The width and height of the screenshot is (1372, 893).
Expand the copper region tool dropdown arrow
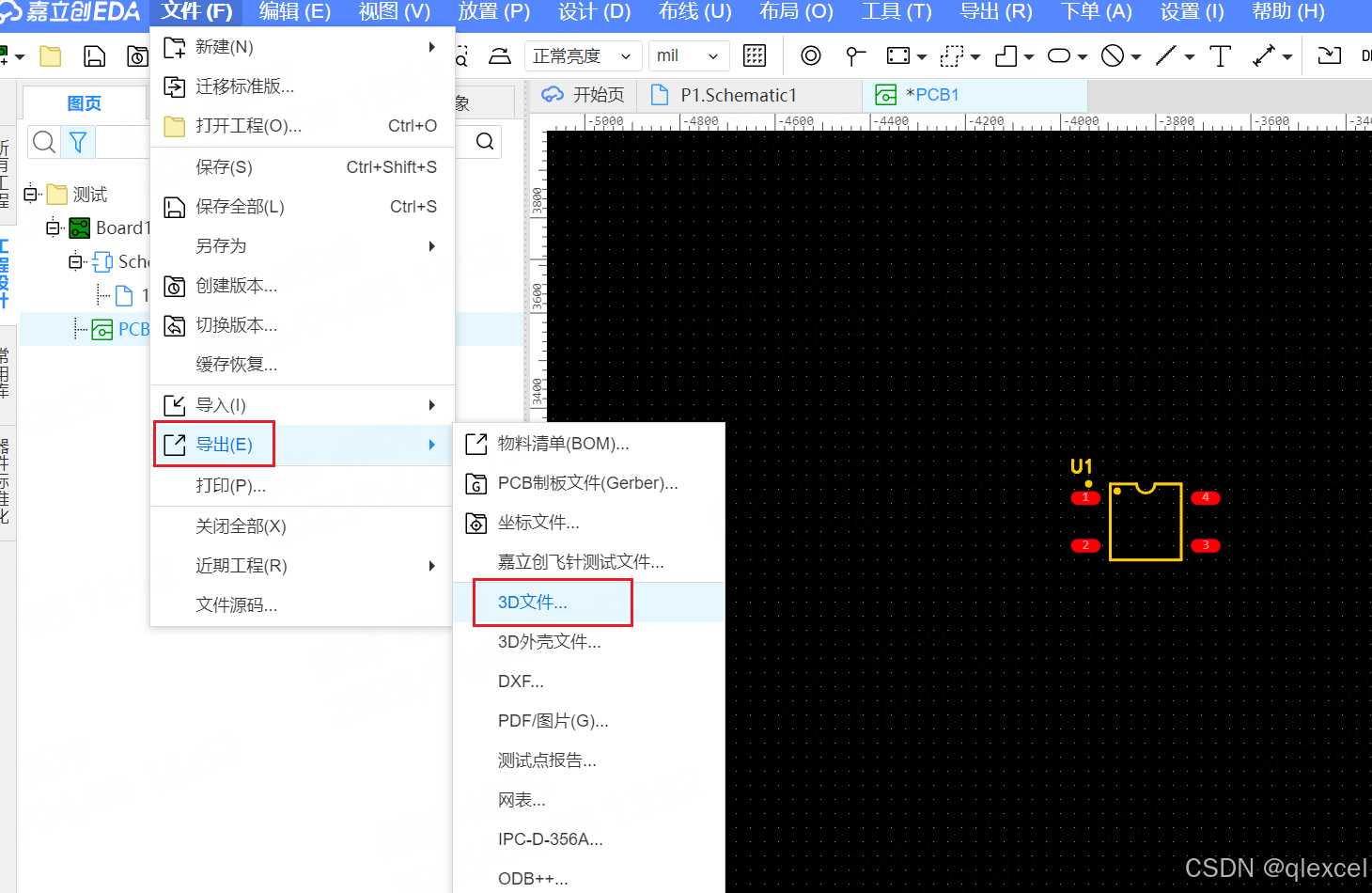tap(922, 57)
